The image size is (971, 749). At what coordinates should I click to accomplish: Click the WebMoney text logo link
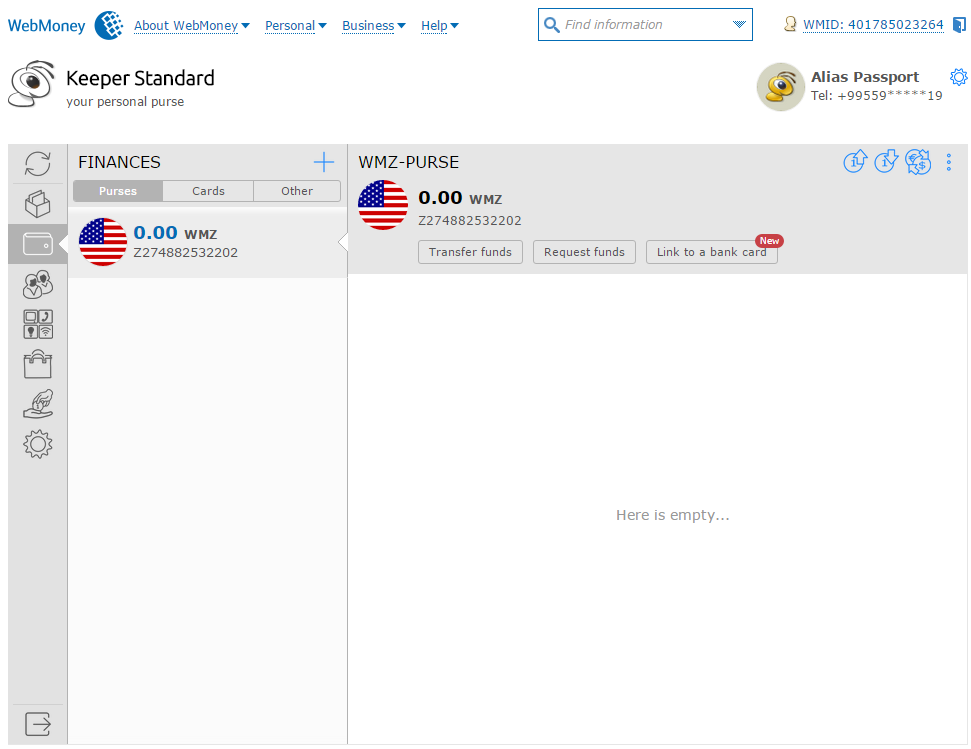[x=46, y=25]
